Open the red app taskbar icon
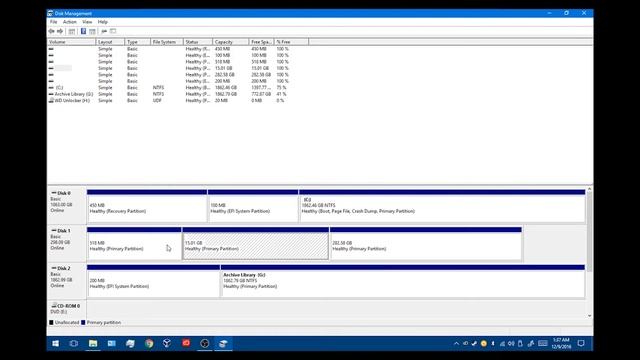The image size is (640, 360). coord(186,344)
